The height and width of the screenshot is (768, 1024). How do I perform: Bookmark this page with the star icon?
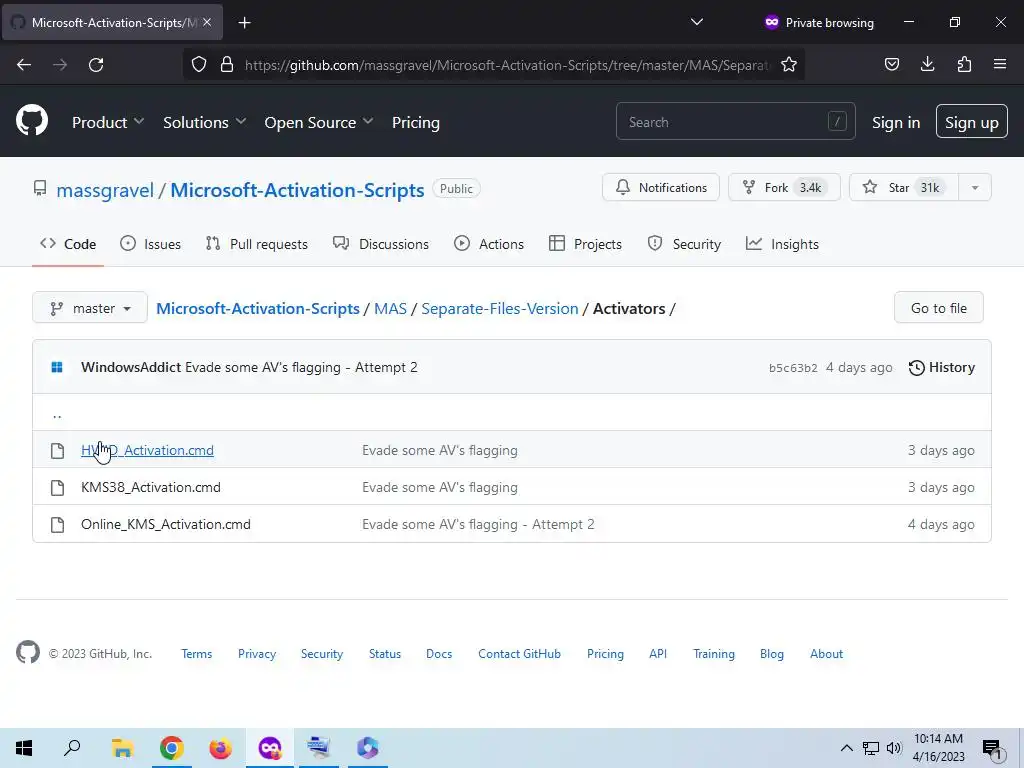pyautogui.click(x=789, y=65)
